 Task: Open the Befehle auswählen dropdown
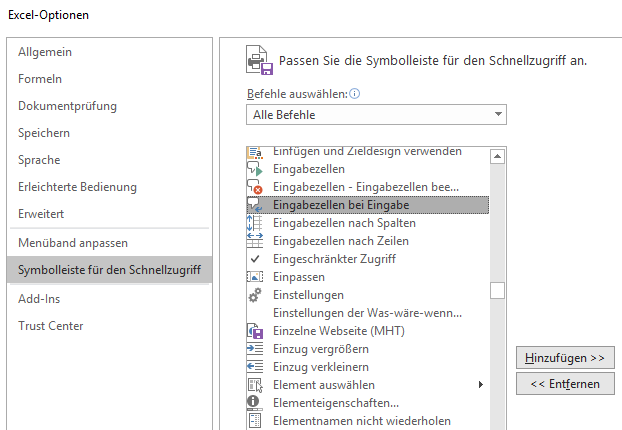coord(376,115)
